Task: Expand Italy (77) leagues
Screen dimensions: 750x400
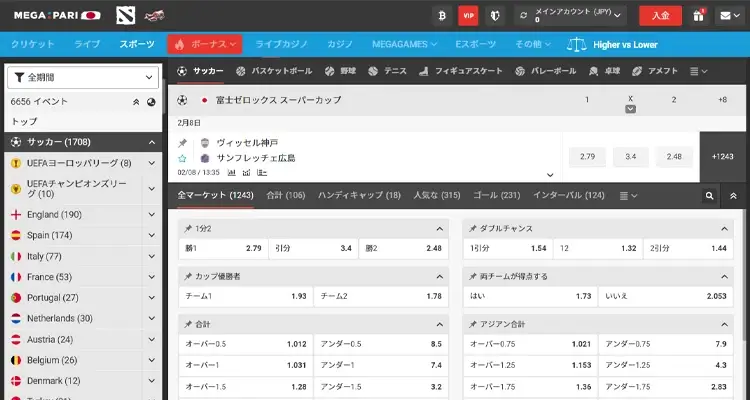Action: (152, 256)
